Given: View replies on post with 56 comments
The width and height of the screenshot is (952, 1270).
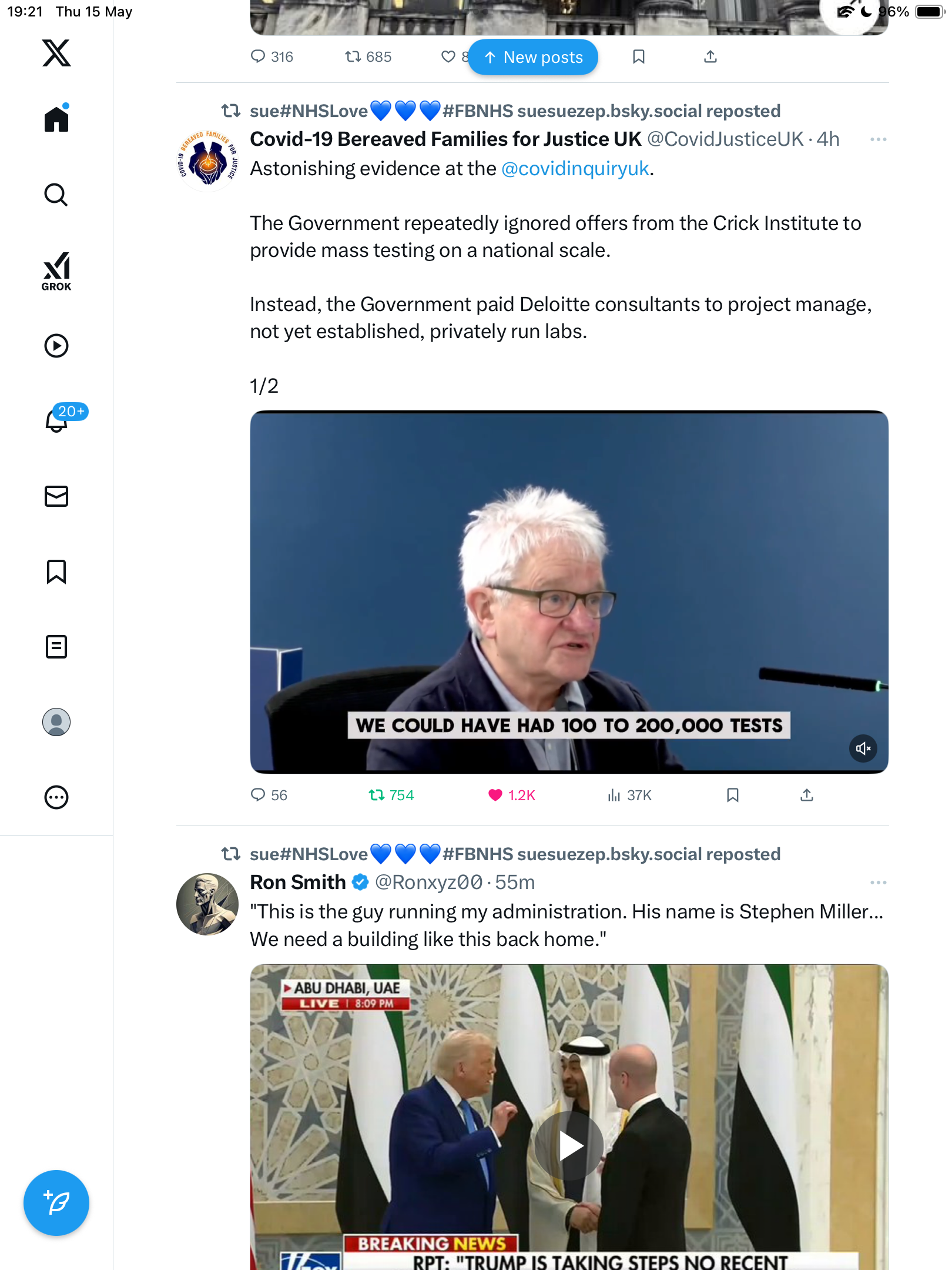Looking at the screenshot, I should 269,796.
